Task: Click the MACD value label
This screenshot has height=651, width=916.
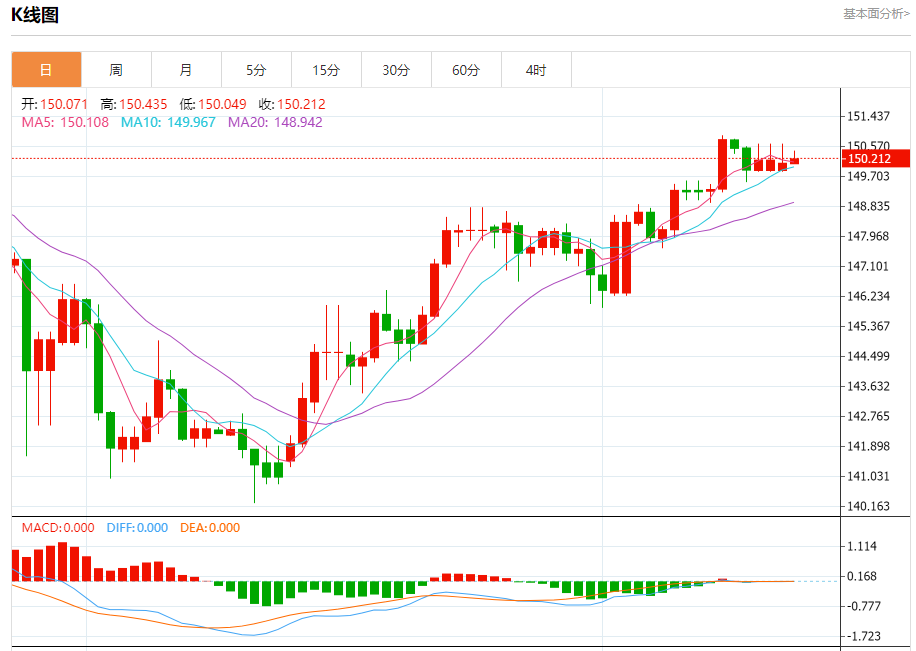Action: (58, 528)
